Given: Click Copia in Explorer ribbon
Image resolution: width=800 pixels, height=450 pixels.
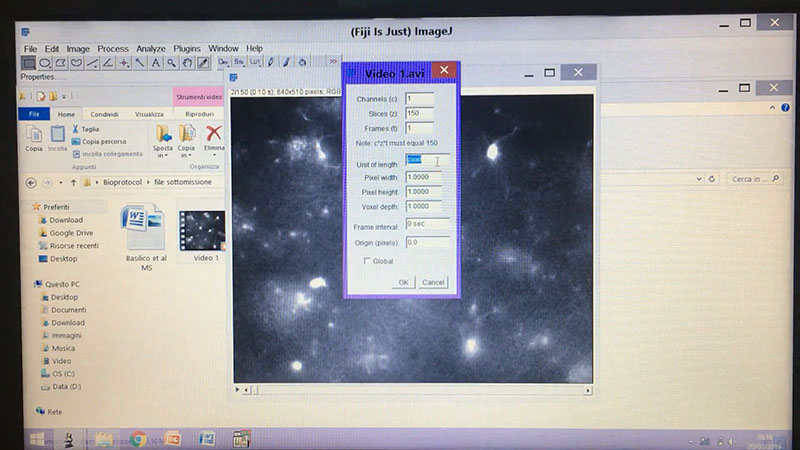Looking at the screenshot, I should point(34,139).
